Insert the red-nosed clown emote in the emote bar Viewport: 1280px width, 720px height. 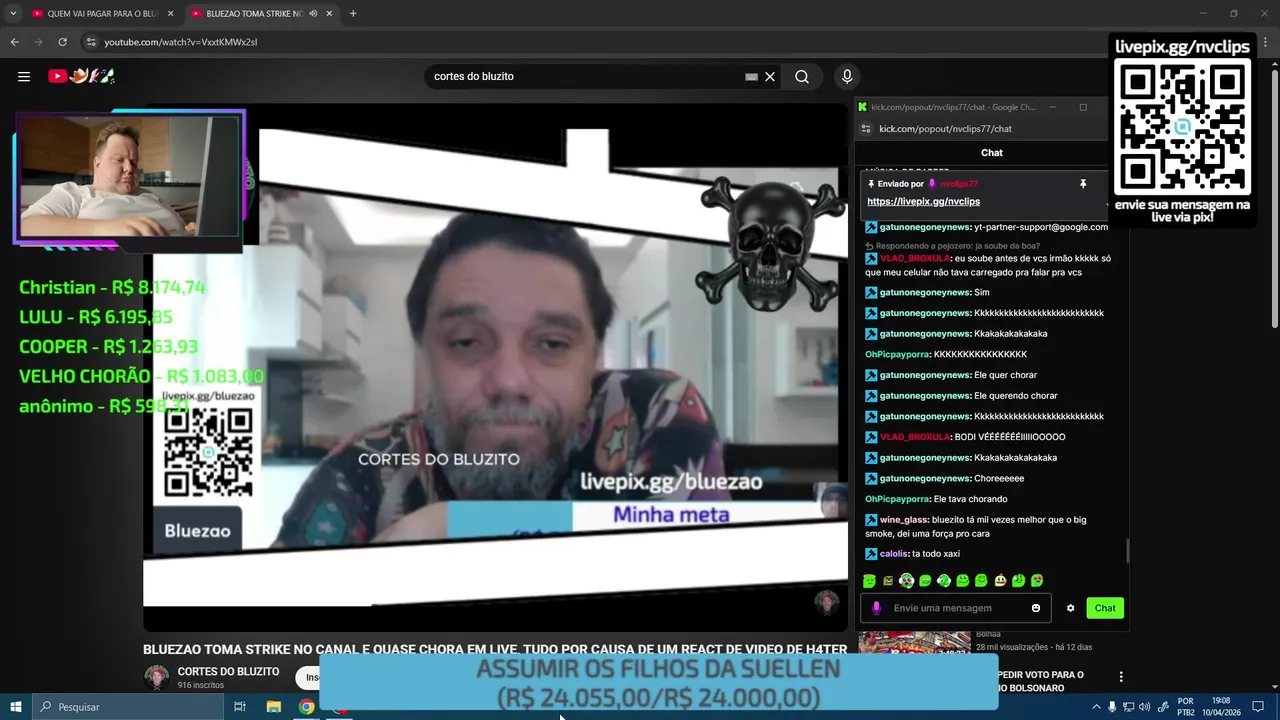[x=1000, y=581]
